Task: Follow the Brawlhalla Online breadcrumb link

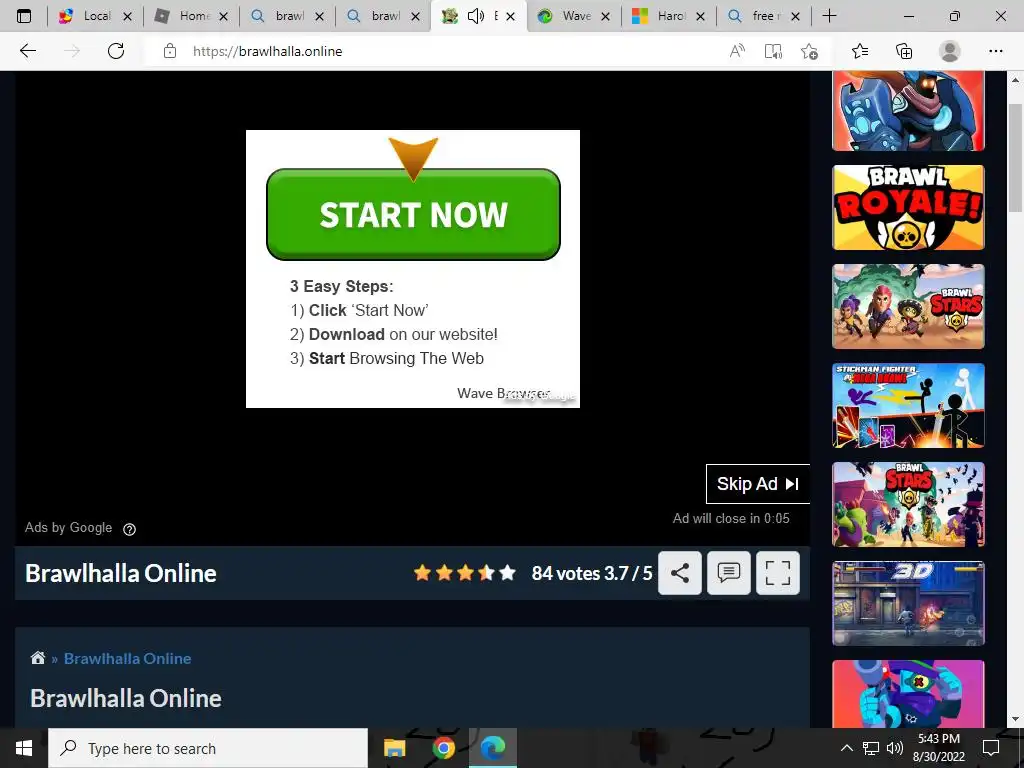Action: click(127, 658)
